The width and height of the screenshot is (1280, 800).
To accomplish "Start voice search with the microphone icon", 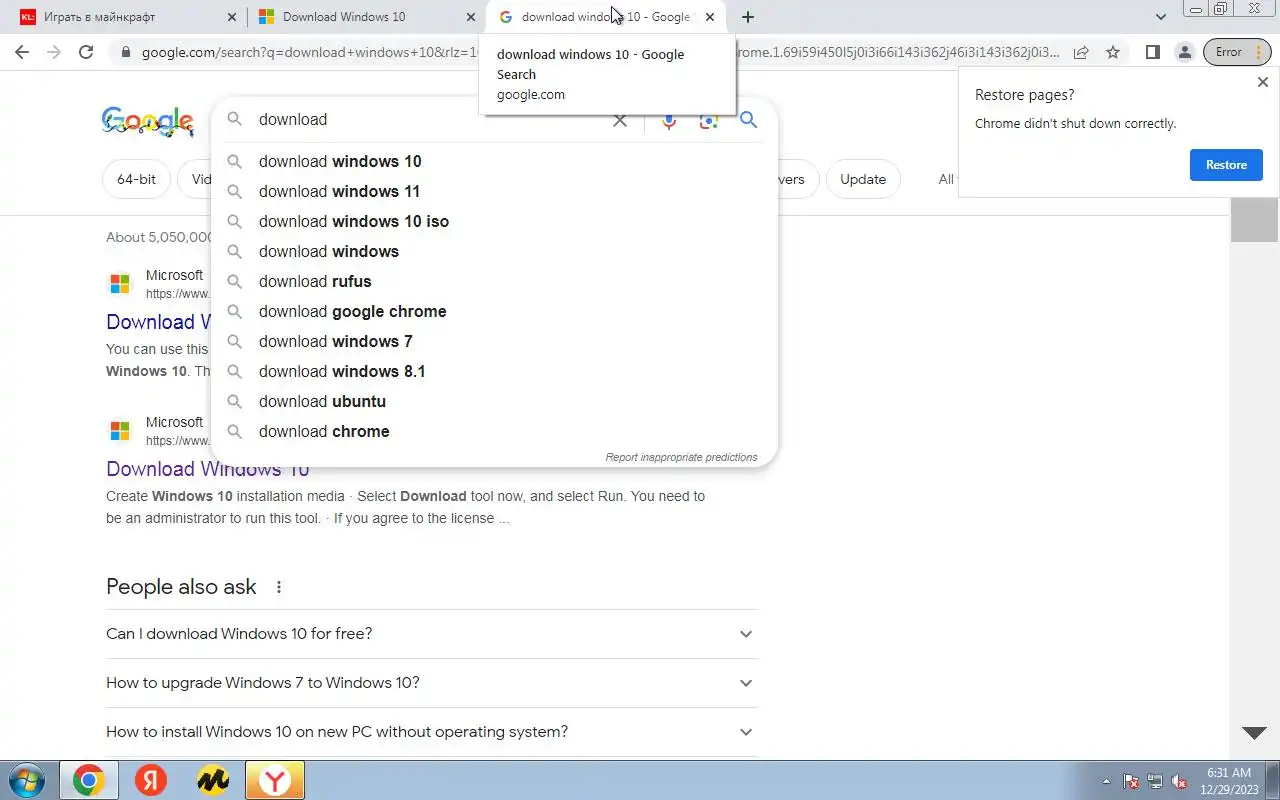I will (669, 120).
